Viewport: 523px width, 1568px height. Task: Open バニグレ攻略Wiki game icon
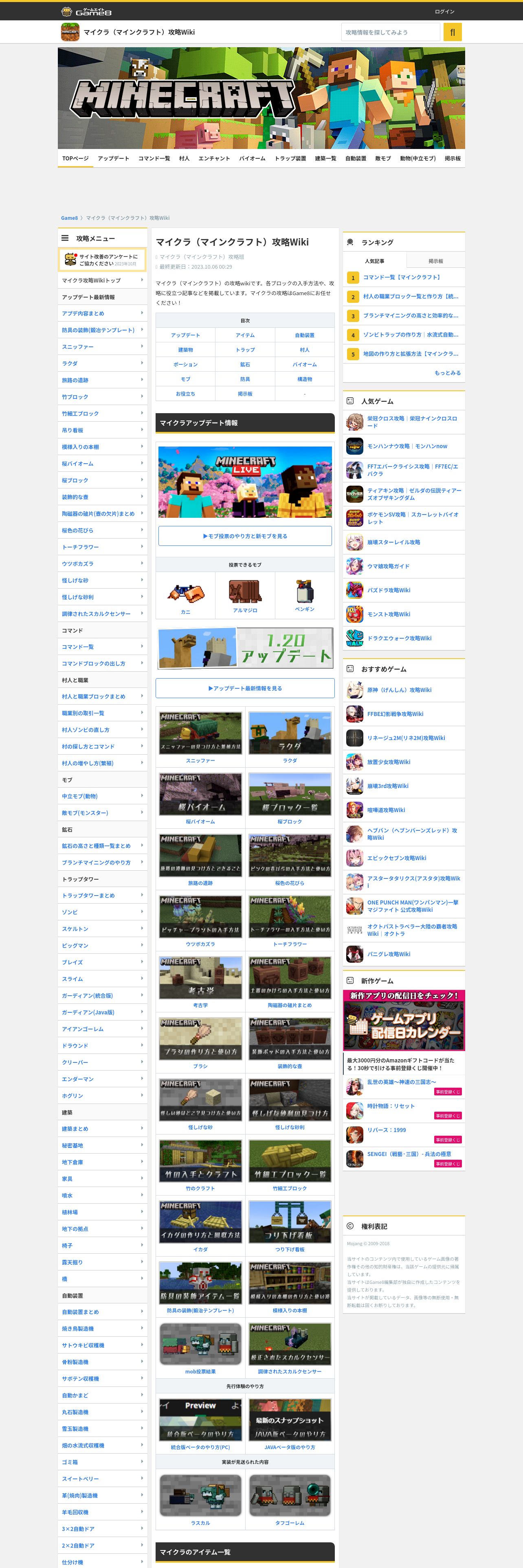pyautogui.click(x=354, y=955)
